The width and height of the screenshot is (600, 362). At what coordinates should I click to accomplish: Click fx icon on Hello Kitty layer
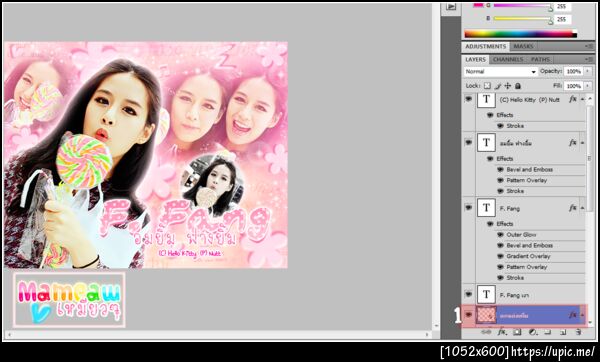[573, 99]
